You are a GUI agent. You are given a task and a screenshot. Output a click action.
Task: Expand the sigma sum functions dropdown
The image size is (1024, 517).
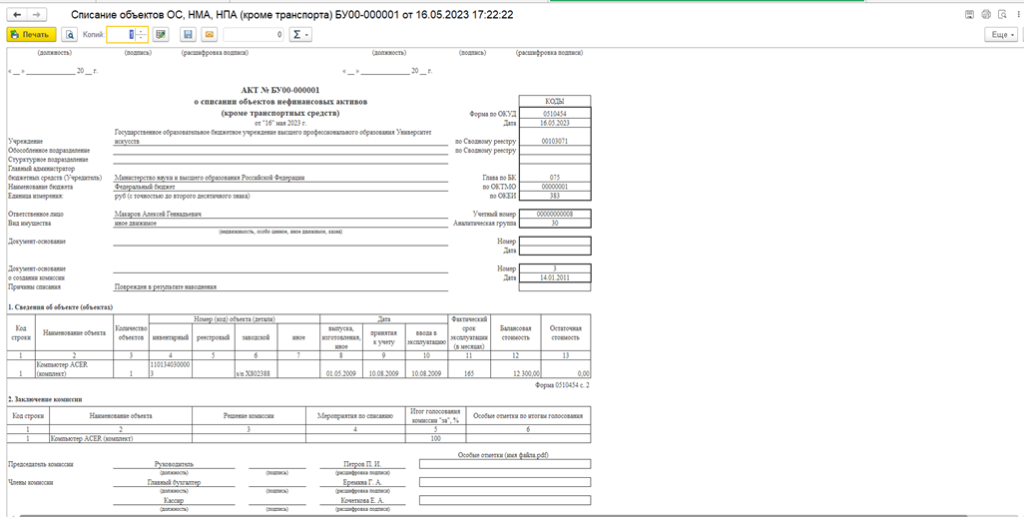click(300, 35)
